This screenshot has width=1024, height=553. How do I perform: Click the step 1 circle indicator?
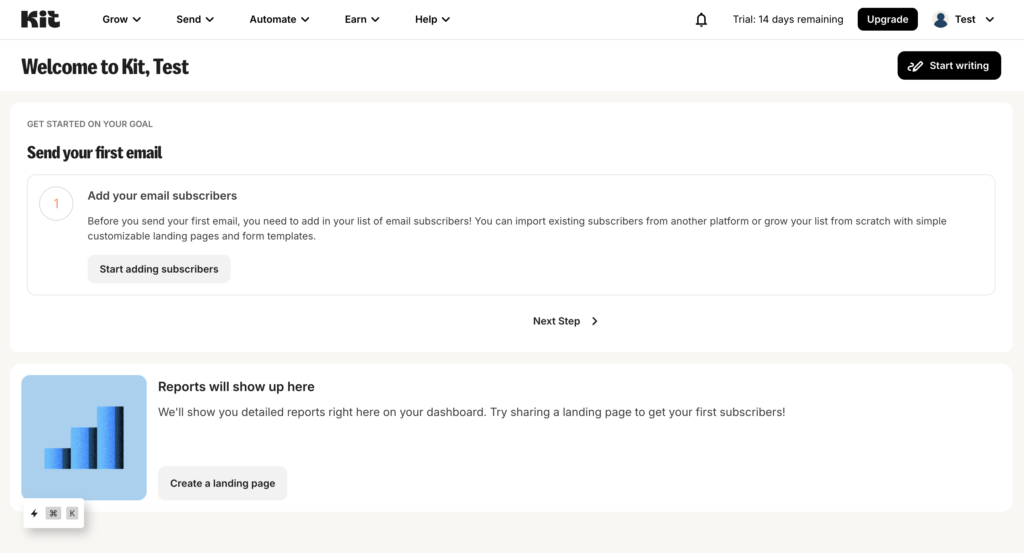[56, 204]
